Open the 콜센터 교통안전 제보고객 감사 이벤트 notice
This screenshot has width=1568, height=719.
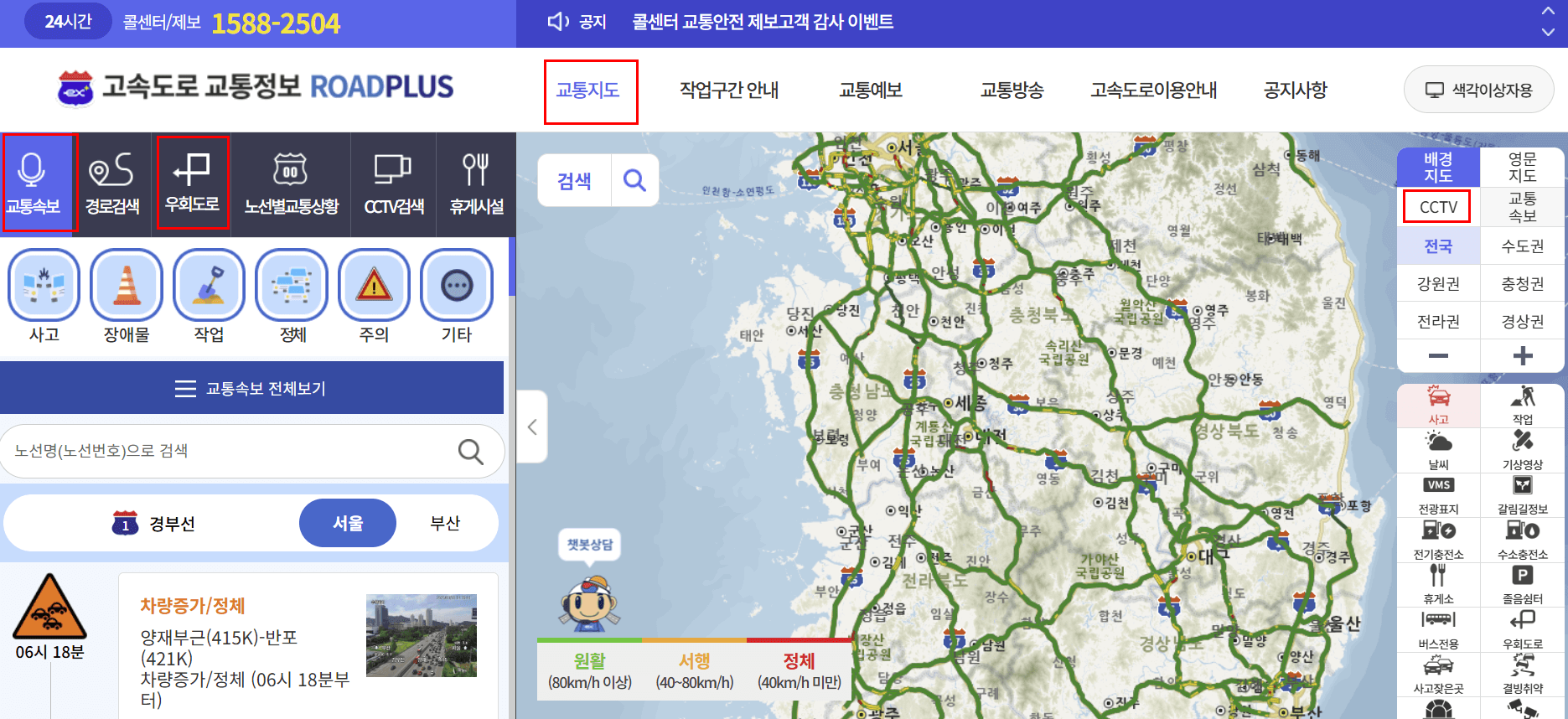coord(763,22)
